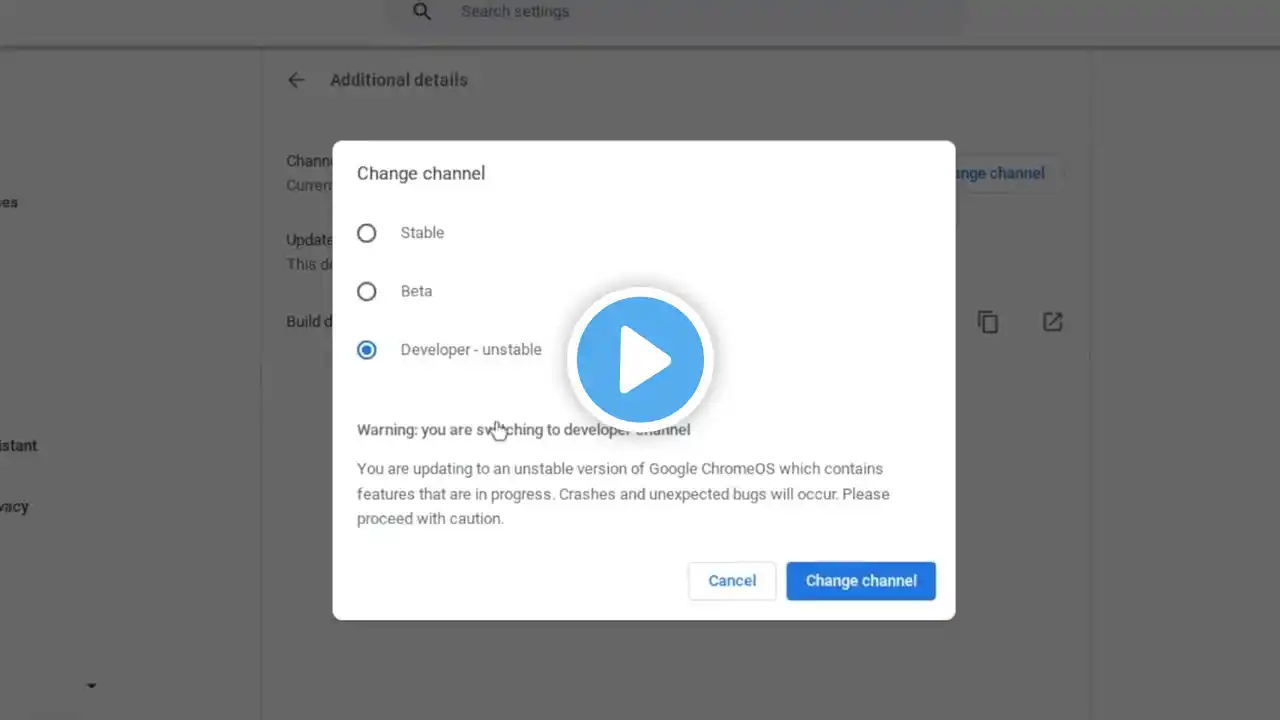Open the sidebar item ending in 'es'
The width and height of the screenshot is (1280, 720).
9,202
